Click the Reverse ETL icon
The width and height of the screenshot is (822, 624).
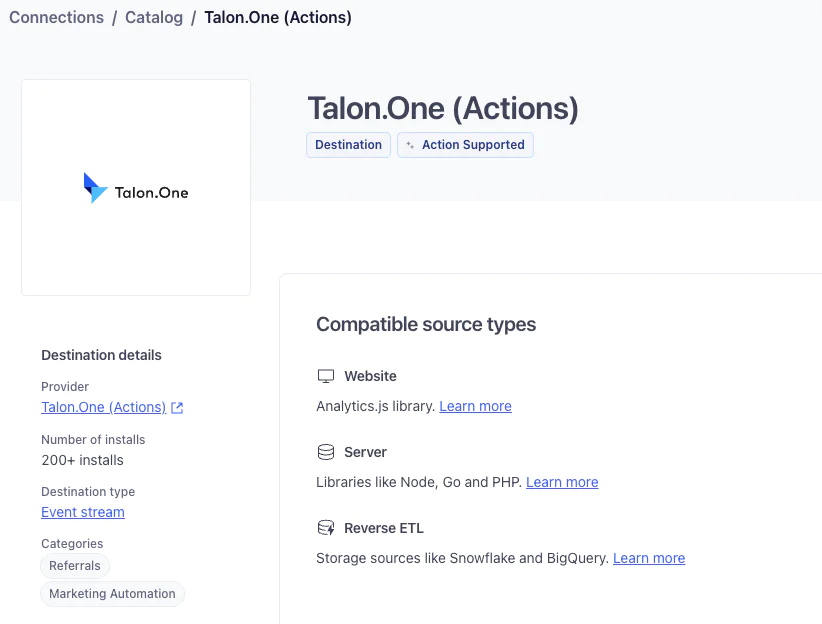325,528
